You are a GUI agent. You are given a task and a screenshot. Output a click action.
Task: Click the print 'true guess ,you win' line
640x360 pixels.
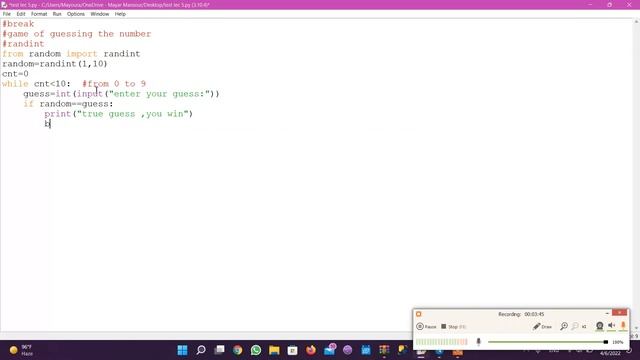(x=118, y=114)
